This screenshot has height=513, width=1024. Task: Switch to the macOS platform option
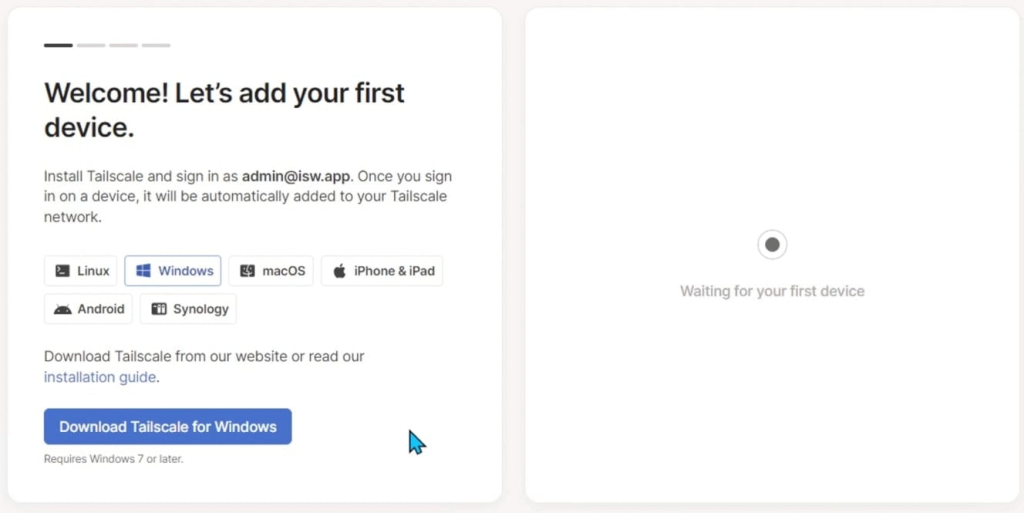pyautogui.click(x=271, y=271)
